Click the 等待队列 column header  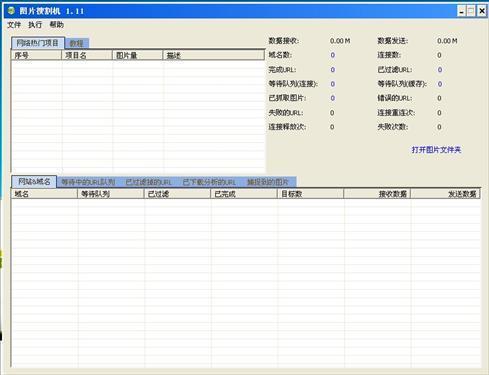click(x=111, y=194)
